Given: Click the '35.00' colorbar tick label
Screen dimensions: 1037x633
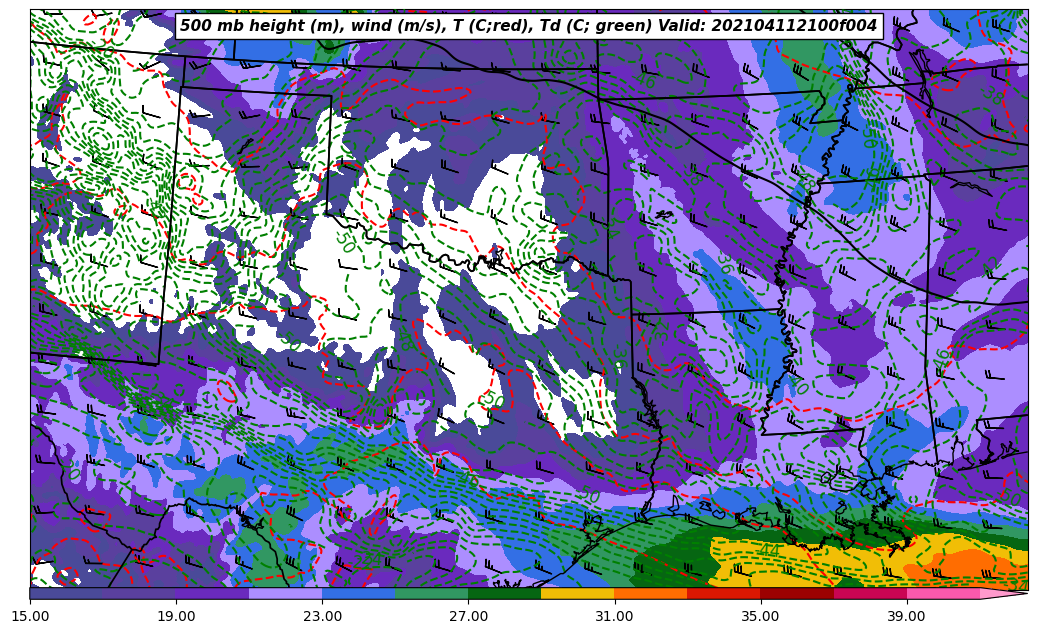Looking at the screenshot, I should (761, 616).
